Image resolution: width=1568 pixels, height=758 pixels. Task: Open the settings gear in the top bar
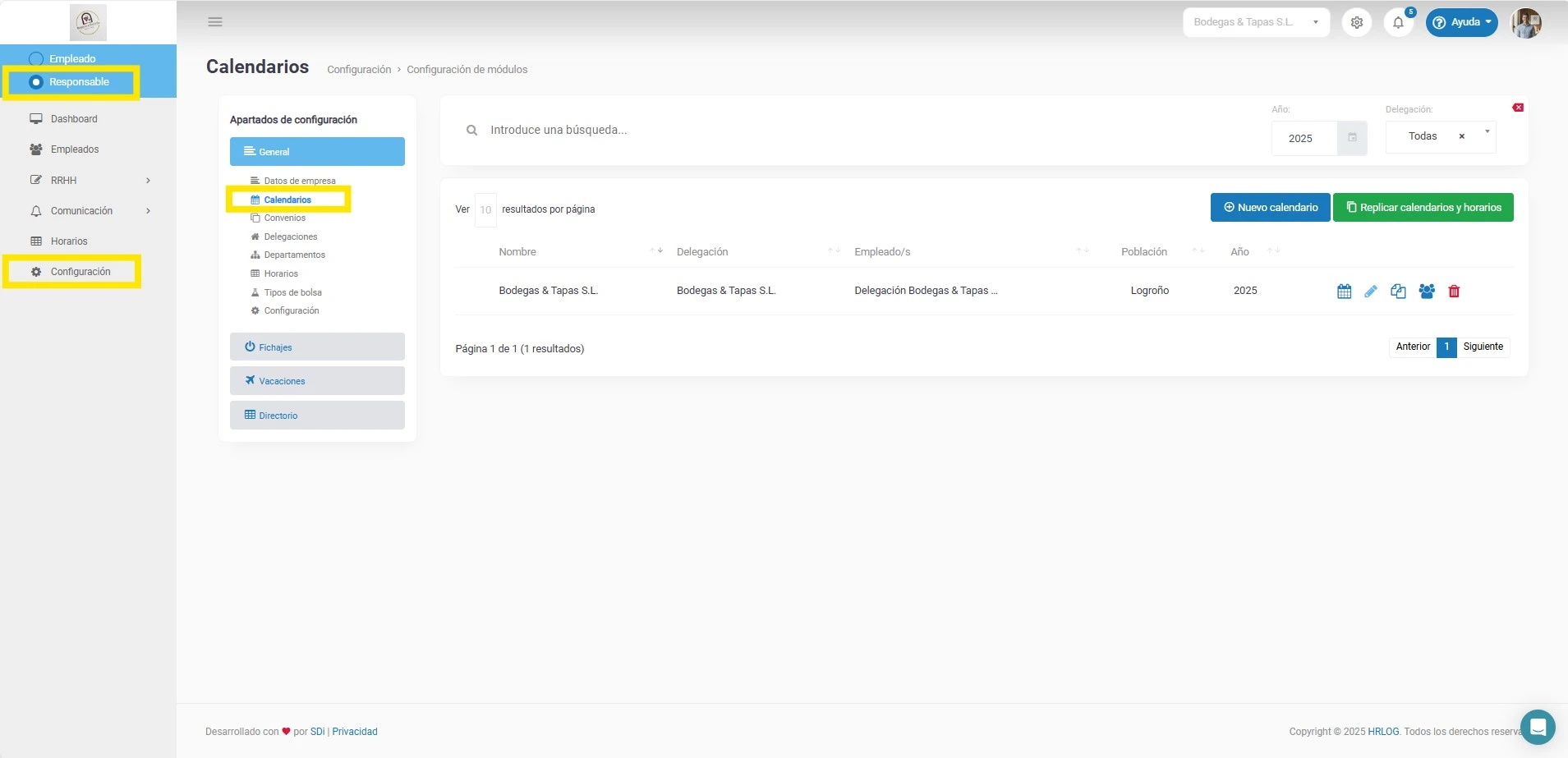tap(1357, 22)
